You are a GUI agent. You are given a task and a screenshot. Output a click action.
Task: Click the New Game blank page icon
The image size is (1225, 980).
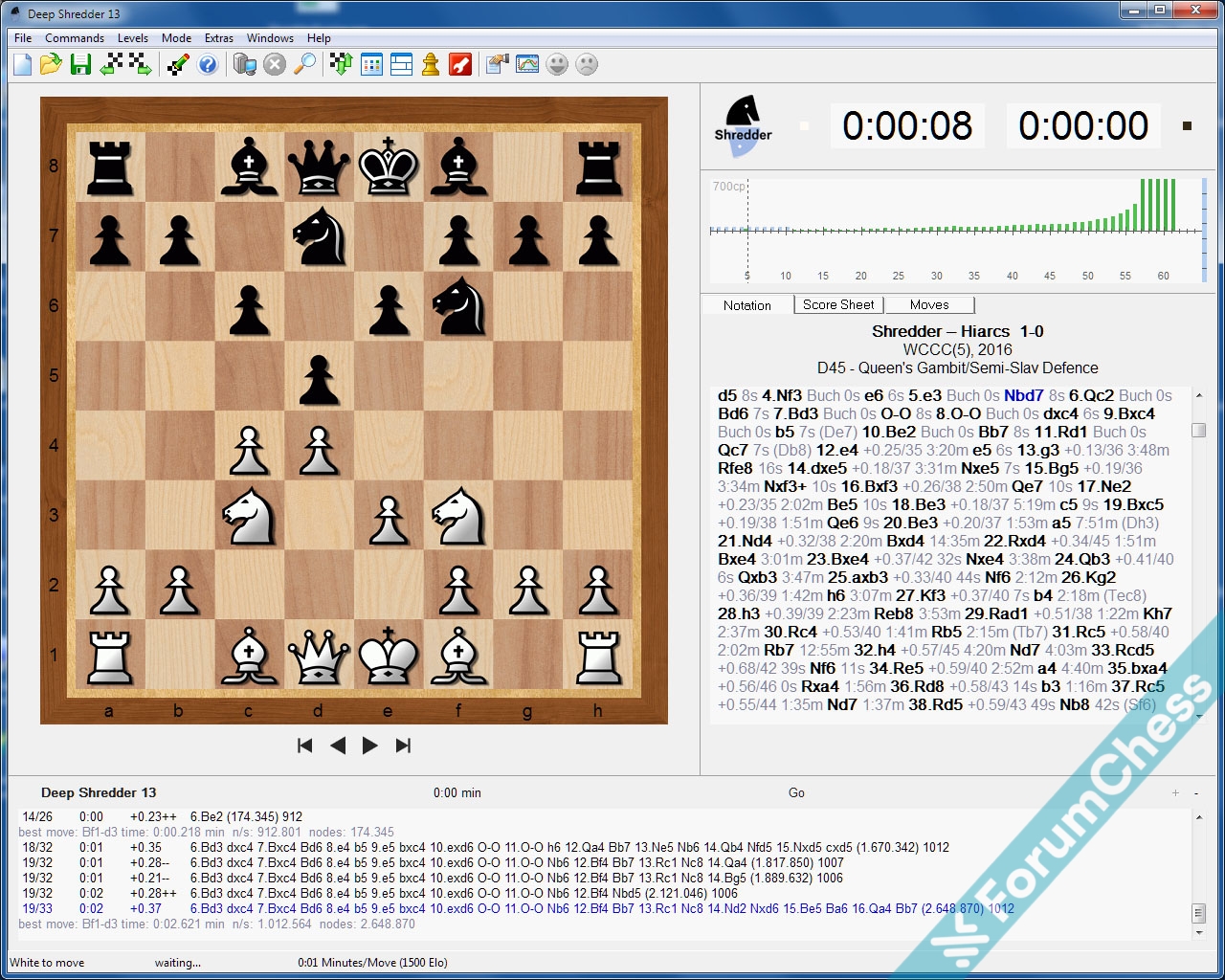[23, 64]
